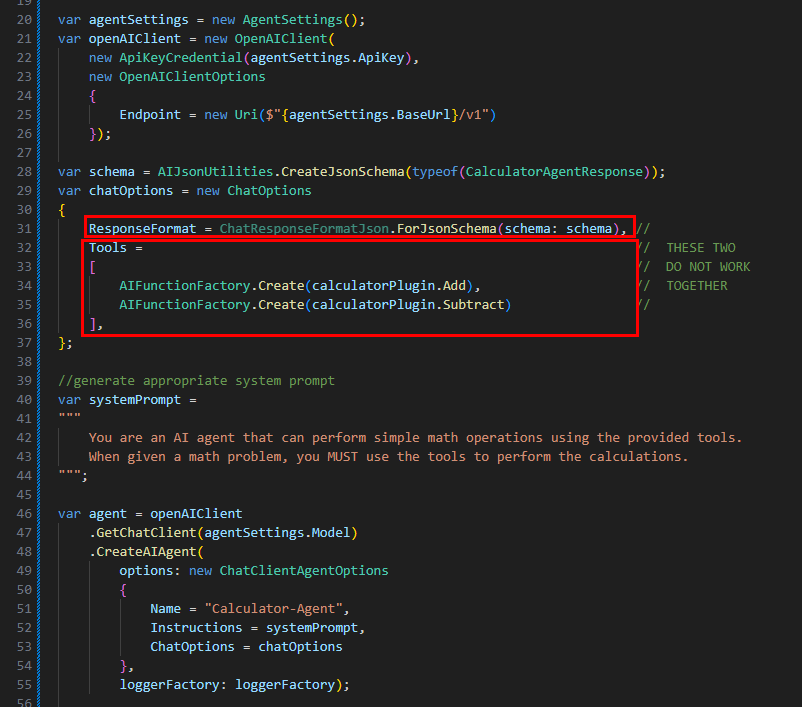Click the chatOptions variable declaration on line 29
This screenshot has width=802, height=707.
coord(130,191)
